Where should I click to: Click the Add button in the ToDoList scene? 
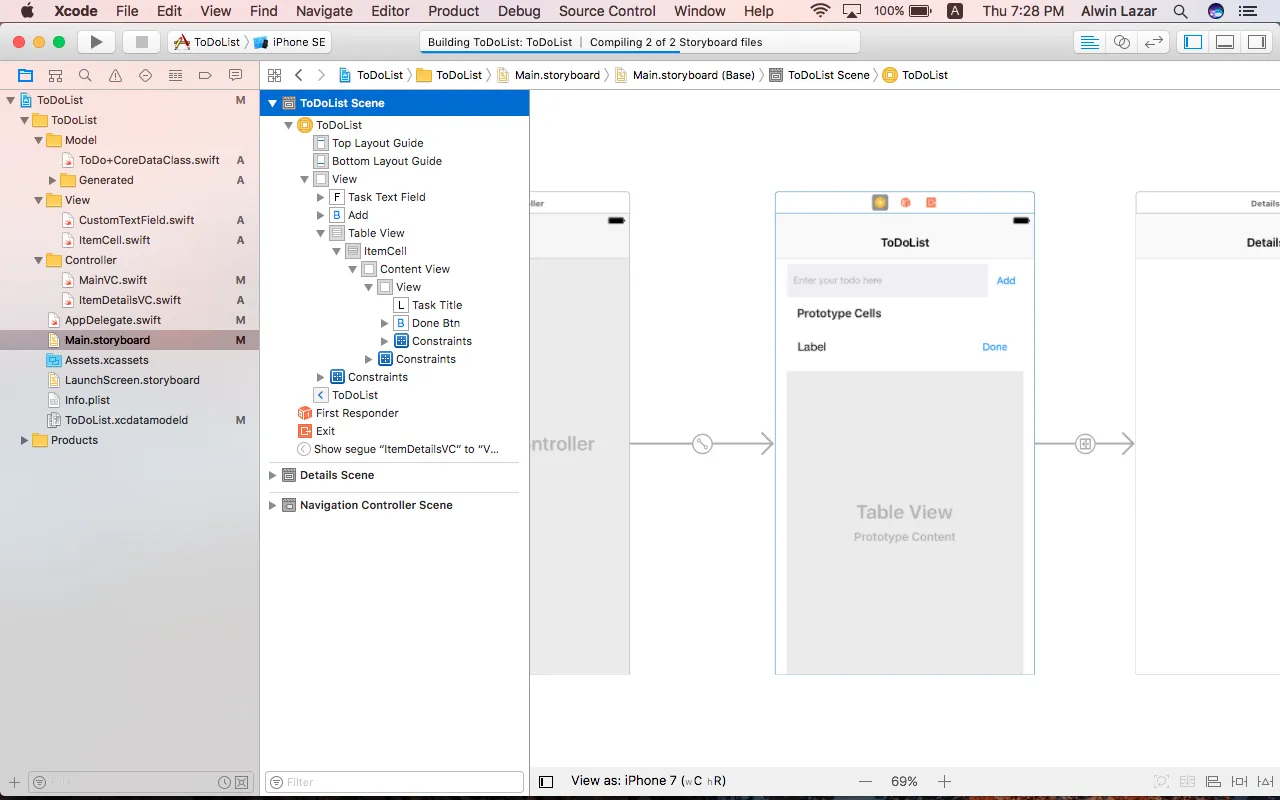click(x=1006, y=281)
